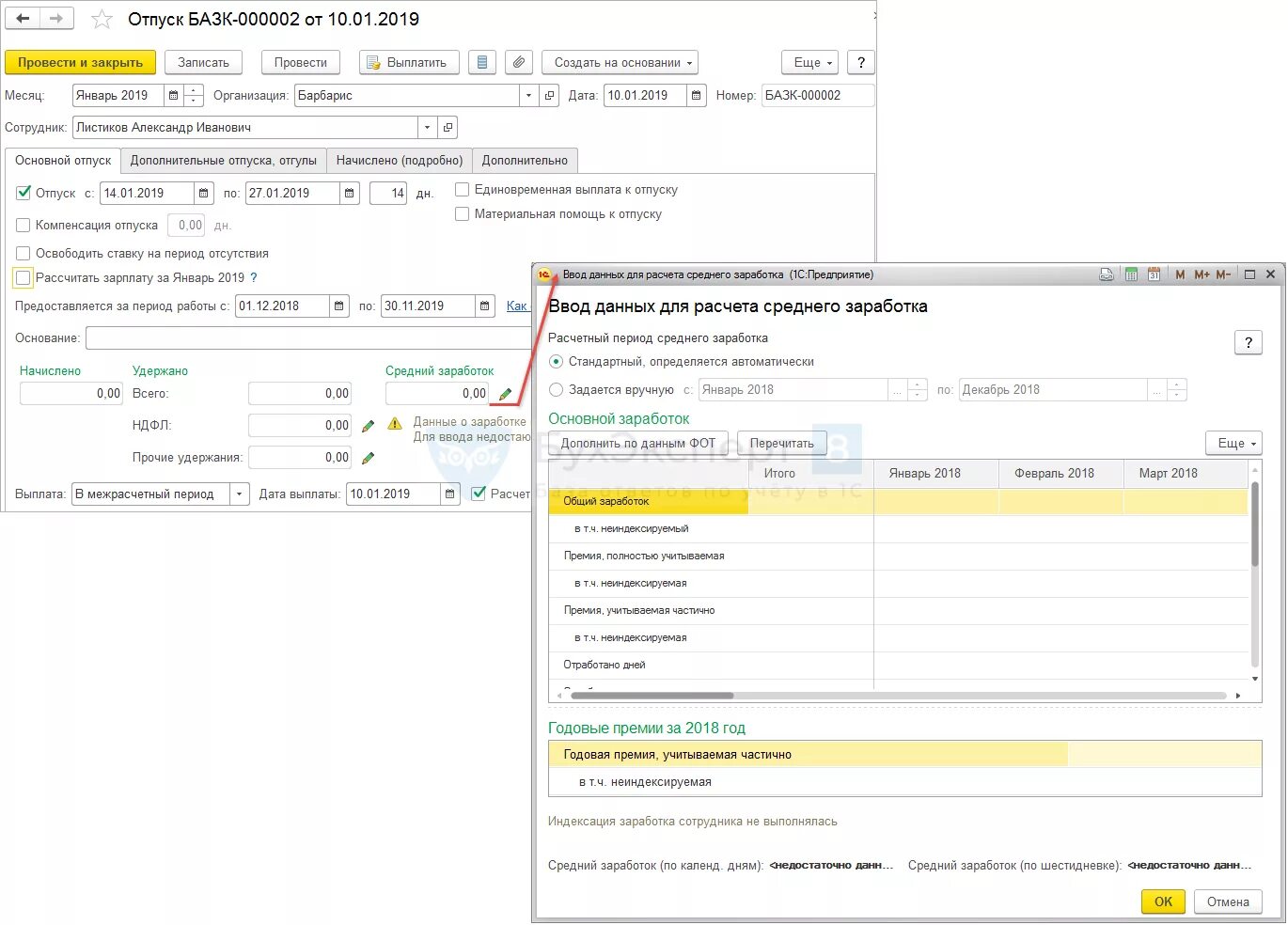Open the calculator icon in dialog title bar
Screen dimensions: 1288x925
1131,274
